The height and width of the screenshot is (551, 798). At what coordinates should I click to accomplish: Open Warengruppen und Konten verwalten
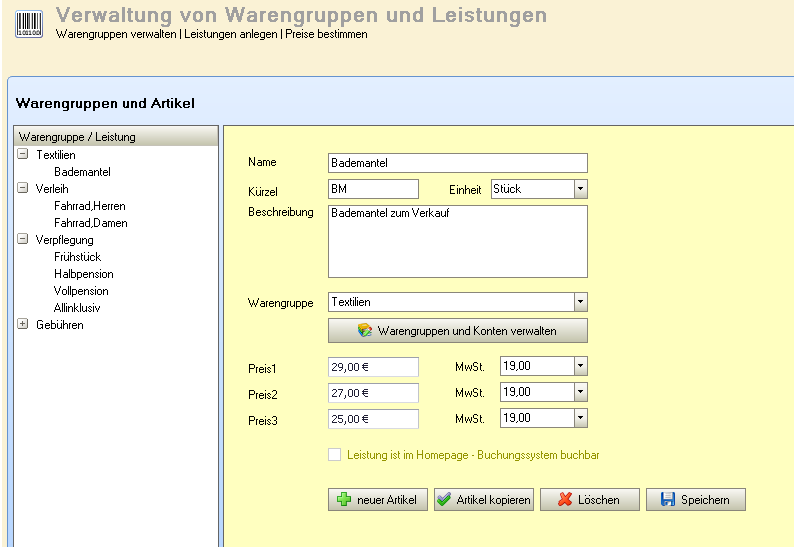(457, 330)
